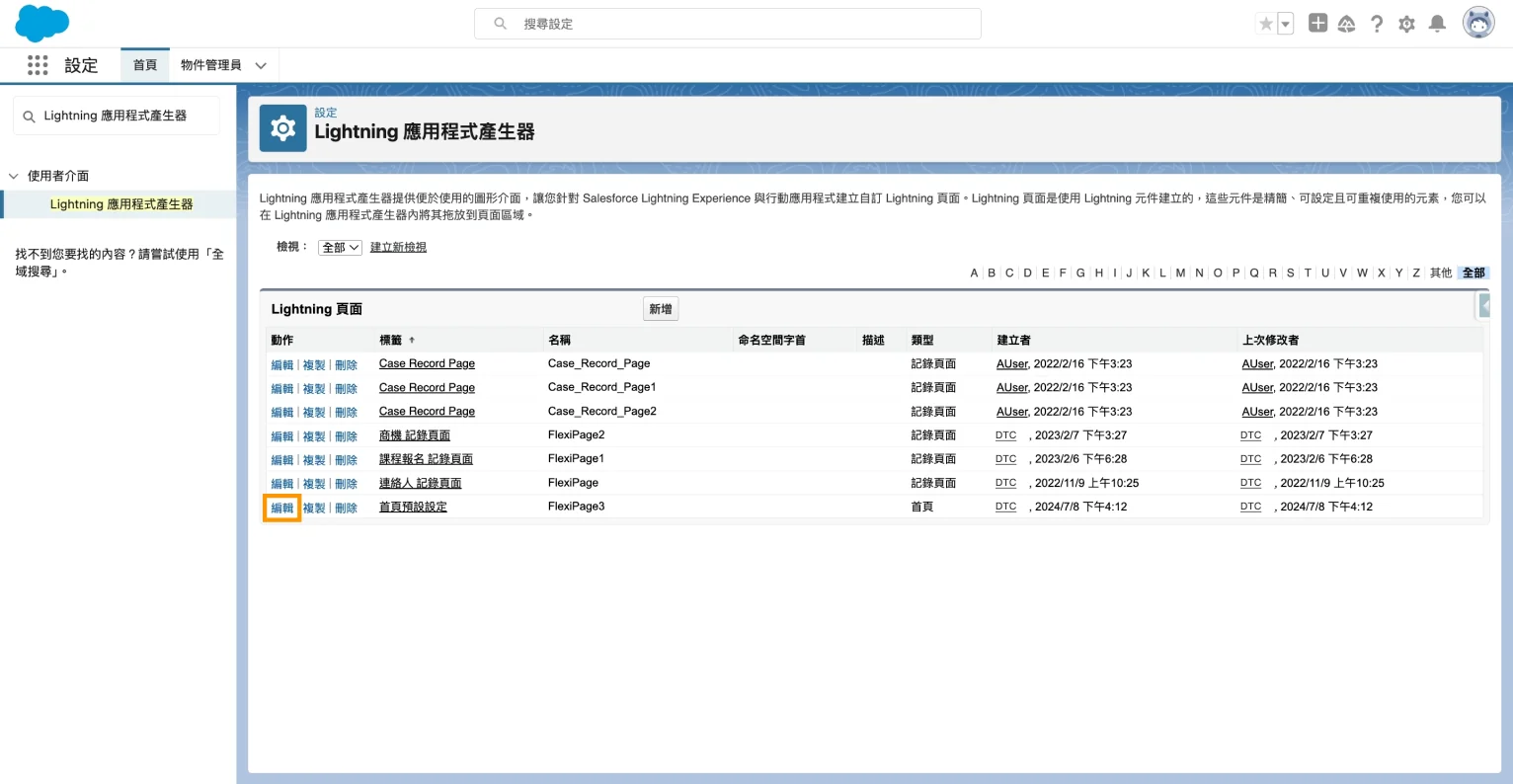The image size is (1513, 784).
Task: Click the FlexiPage3 name cell
Action: pos(576,507)
